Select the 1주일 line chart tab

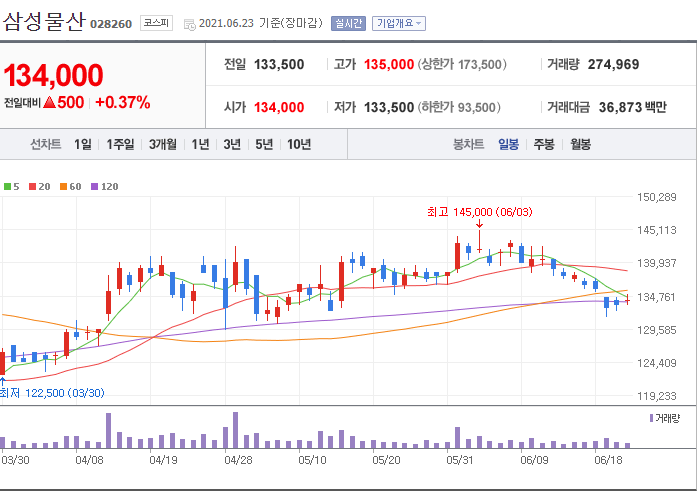(120, 144)
